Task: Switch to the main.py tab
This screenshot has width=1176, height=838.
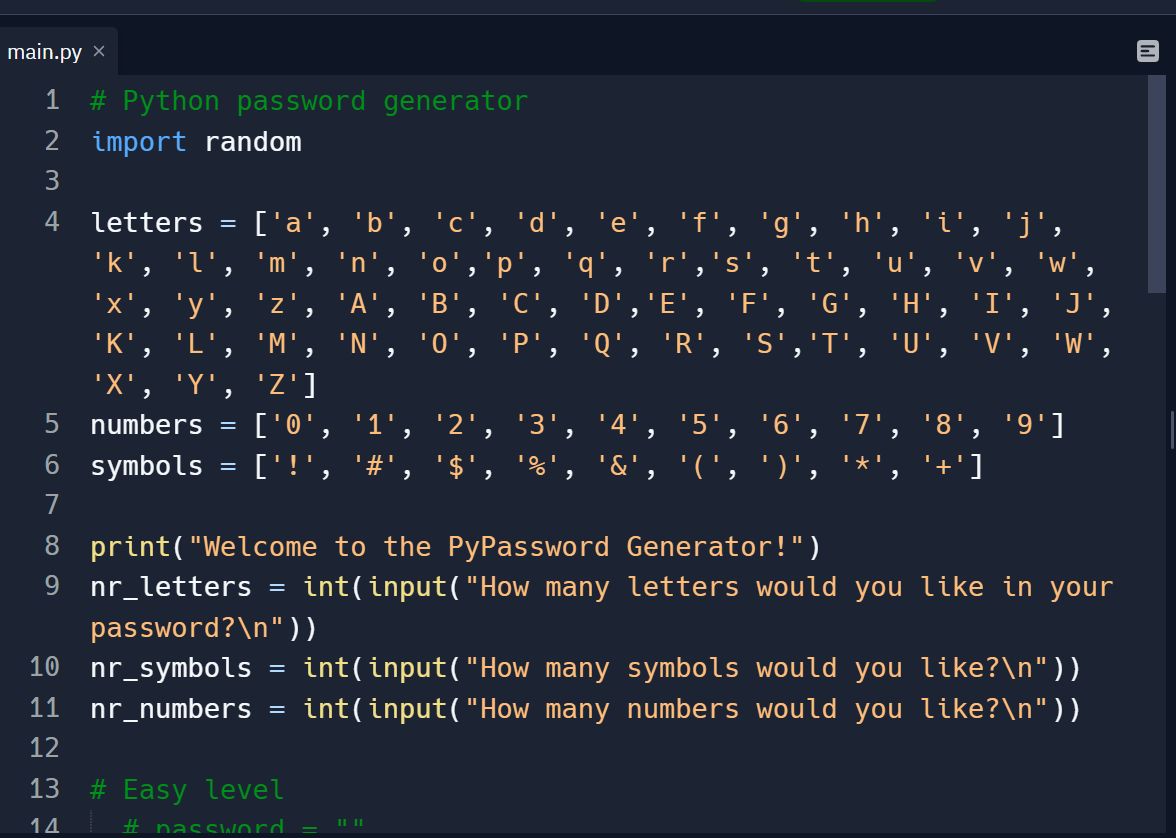Action: pyautogui.click(x=45, y=52)
